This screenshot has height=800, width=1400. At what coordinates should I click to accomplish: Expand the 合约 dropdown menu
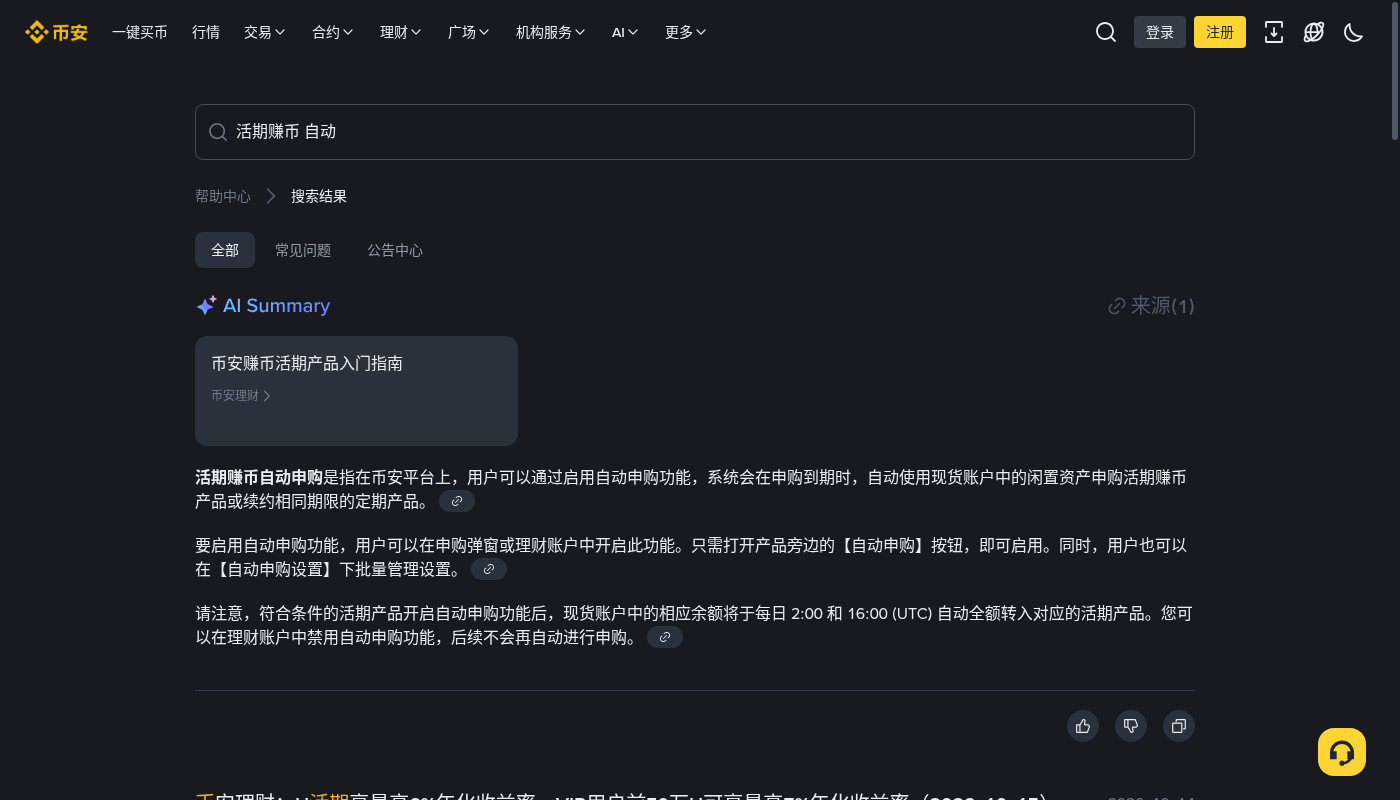(x=333, y=32)
